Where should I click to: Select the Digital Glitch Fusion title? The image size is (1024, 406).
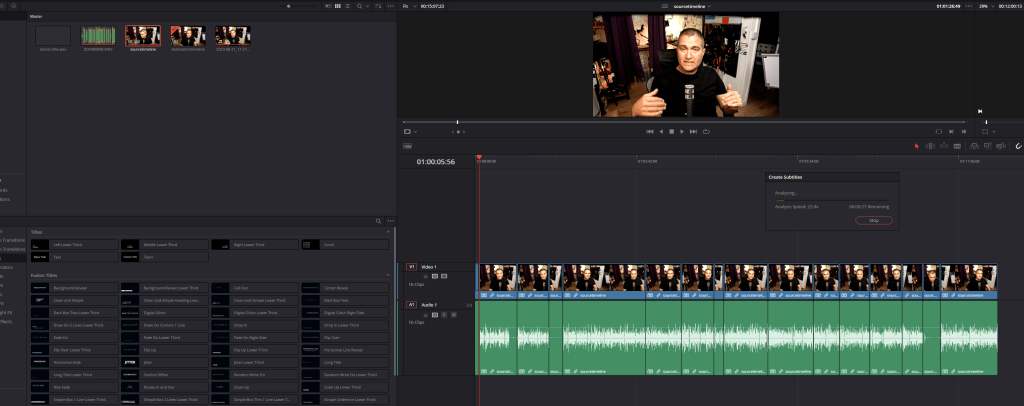tap(165, 313)
